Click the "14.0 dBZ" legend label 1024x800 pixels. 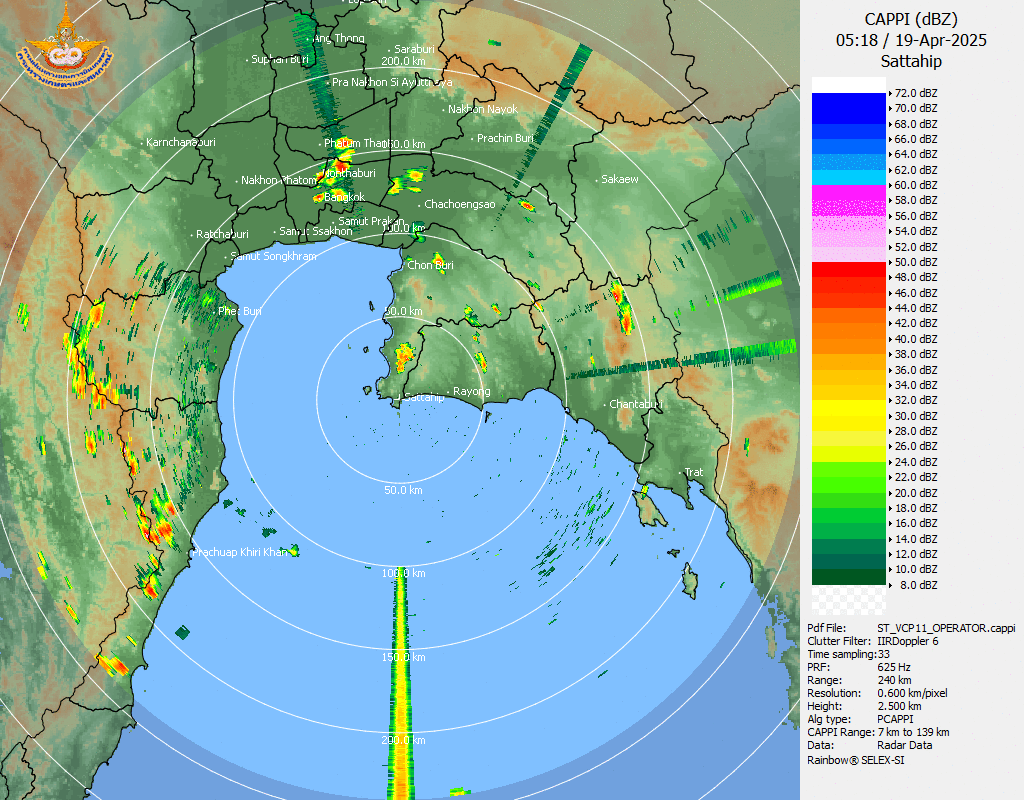(x=916, y=539)
